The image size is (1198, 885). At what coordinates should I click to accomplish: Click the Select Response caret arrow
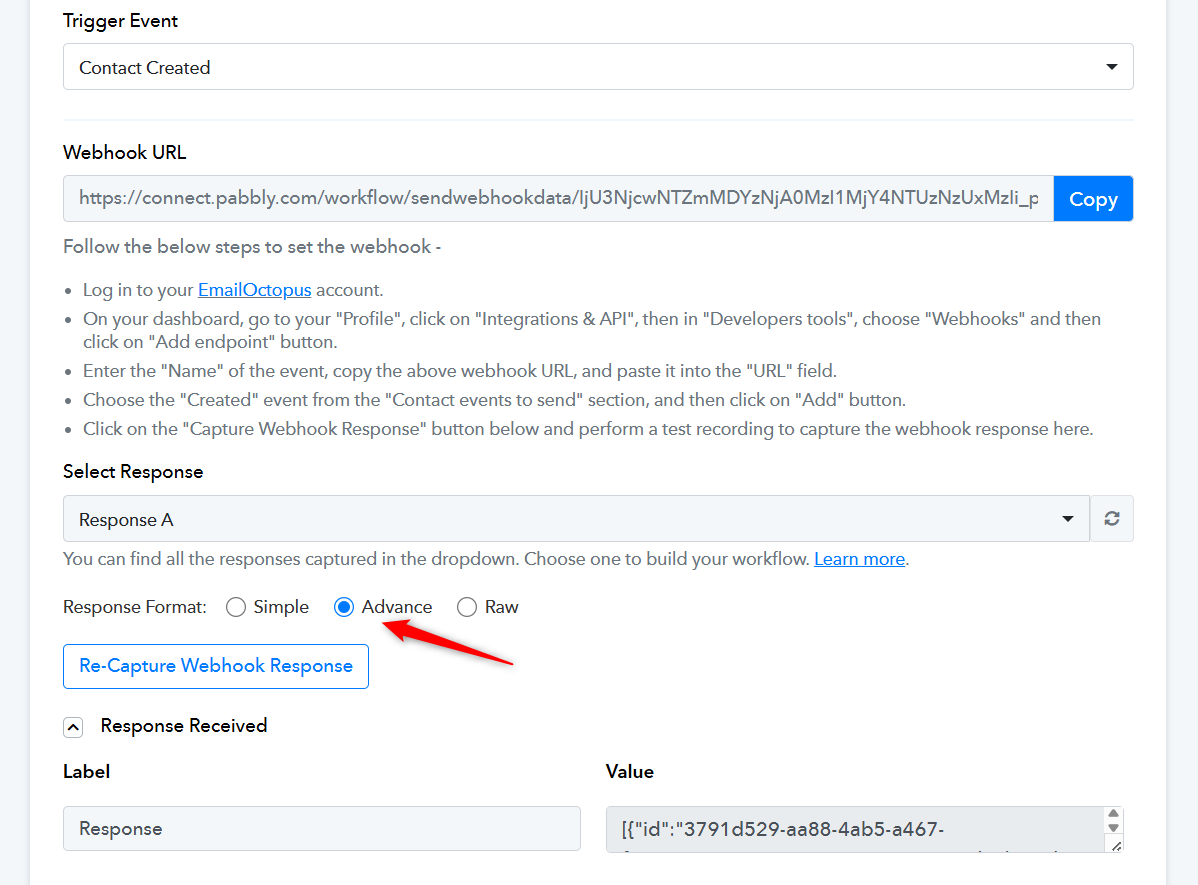pos(1067,519)
